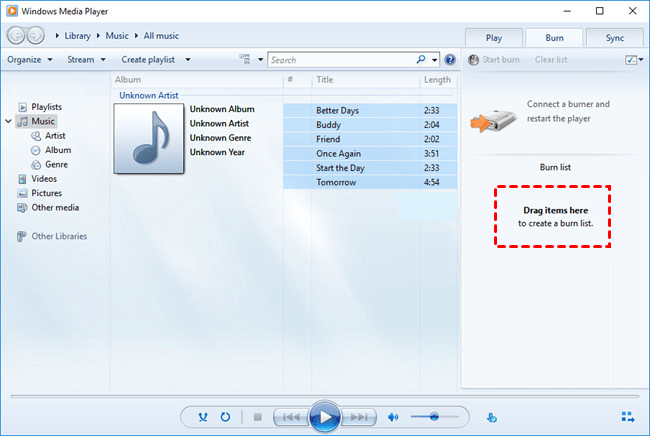Open the Burn options dropdown arrow
650x436 pixels.
coord(641,60)
